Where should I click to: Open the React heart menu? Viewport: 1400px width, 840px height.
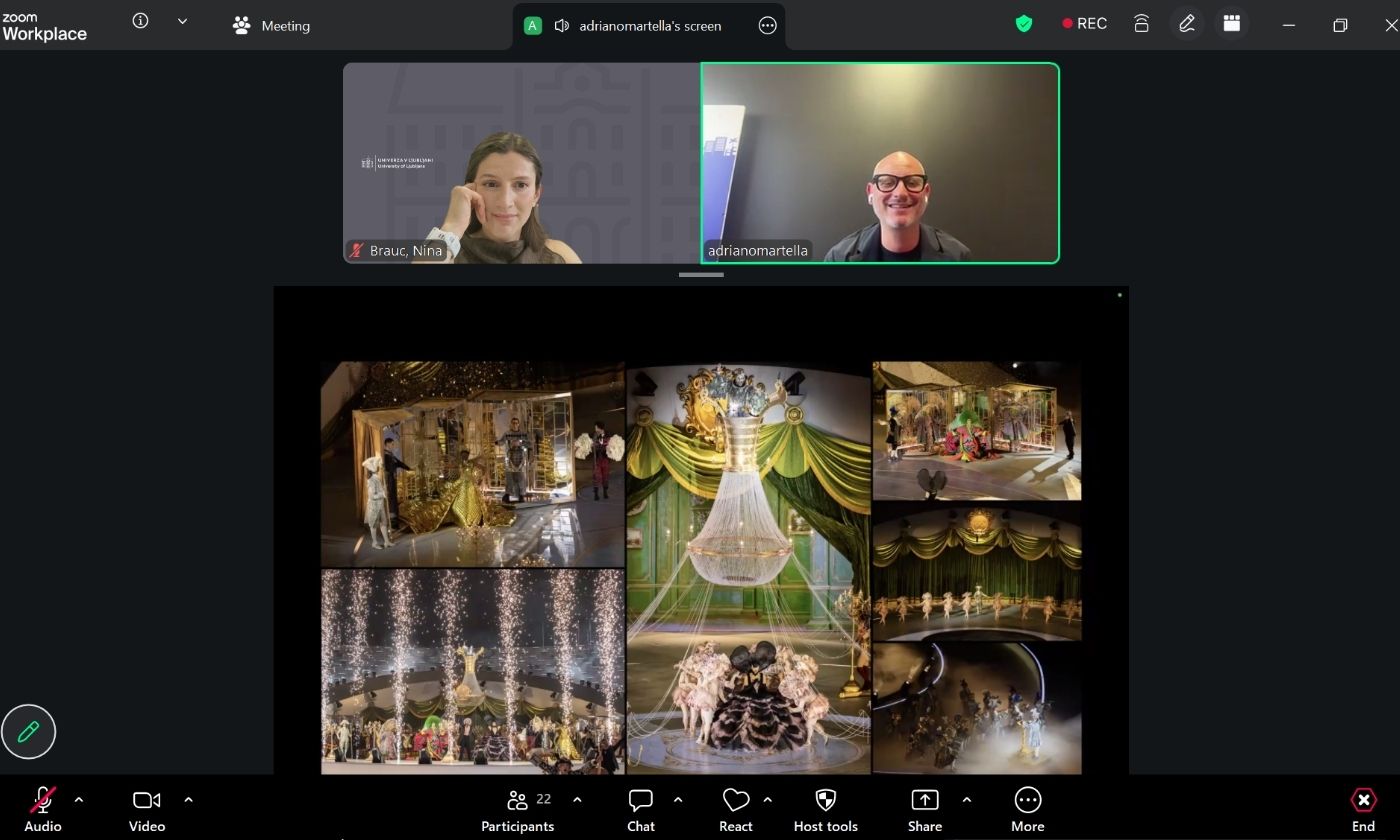point(736,810)
